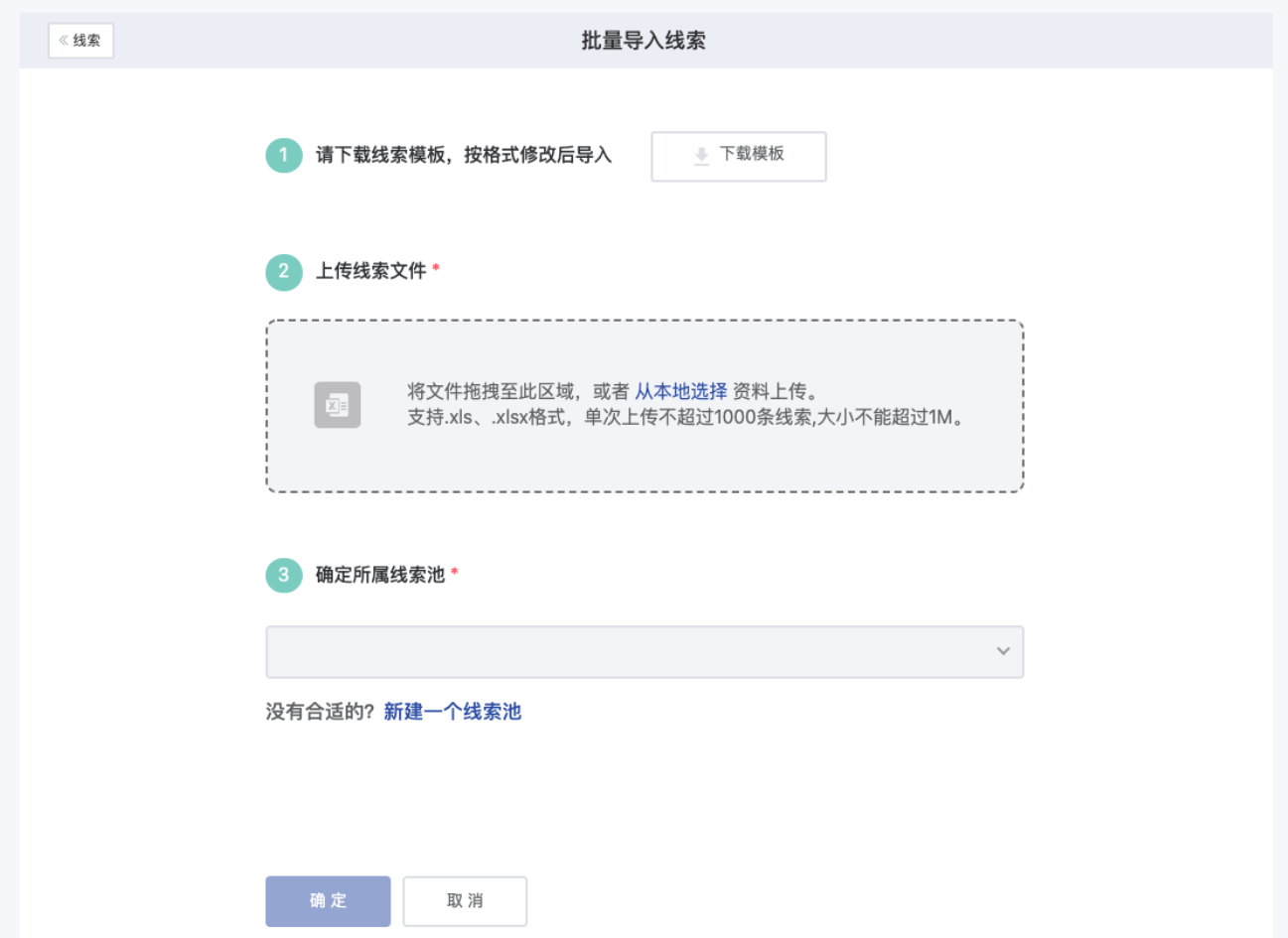Click the 上传线索文件 label
Screen dimensions: 1288x938
coord(370,271)
